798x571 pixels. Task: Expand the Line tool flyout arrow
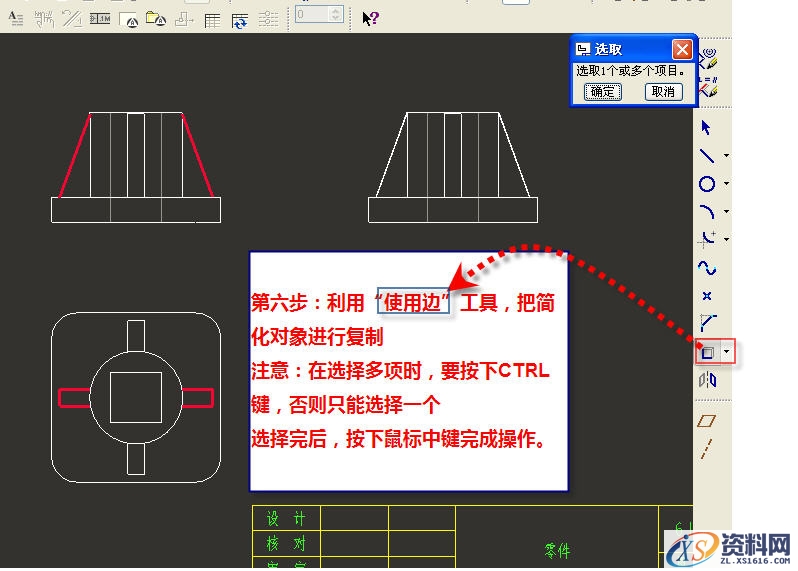[x=726, y=156]
